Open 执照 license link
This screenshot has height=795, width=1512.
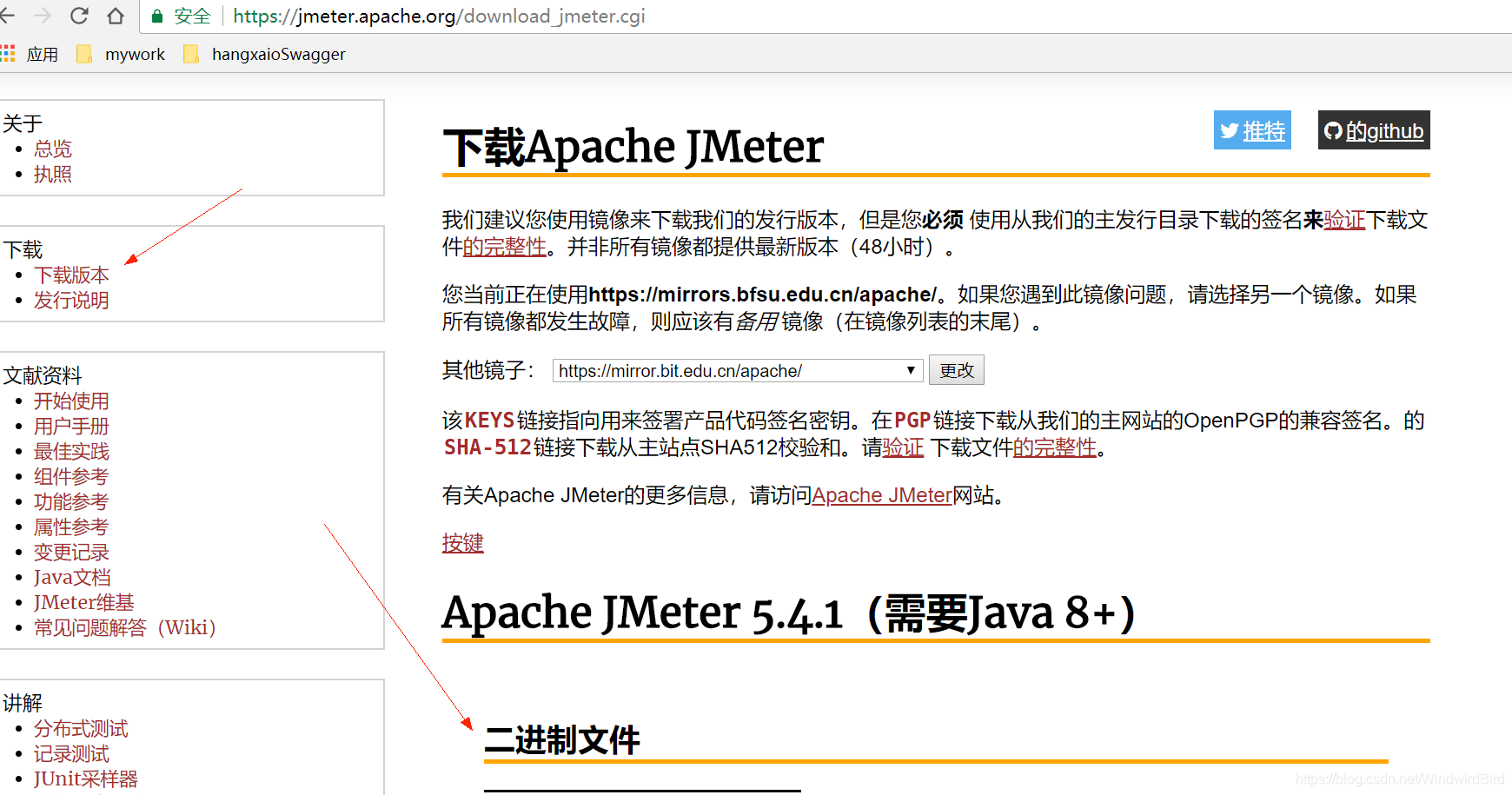point(53,174)
